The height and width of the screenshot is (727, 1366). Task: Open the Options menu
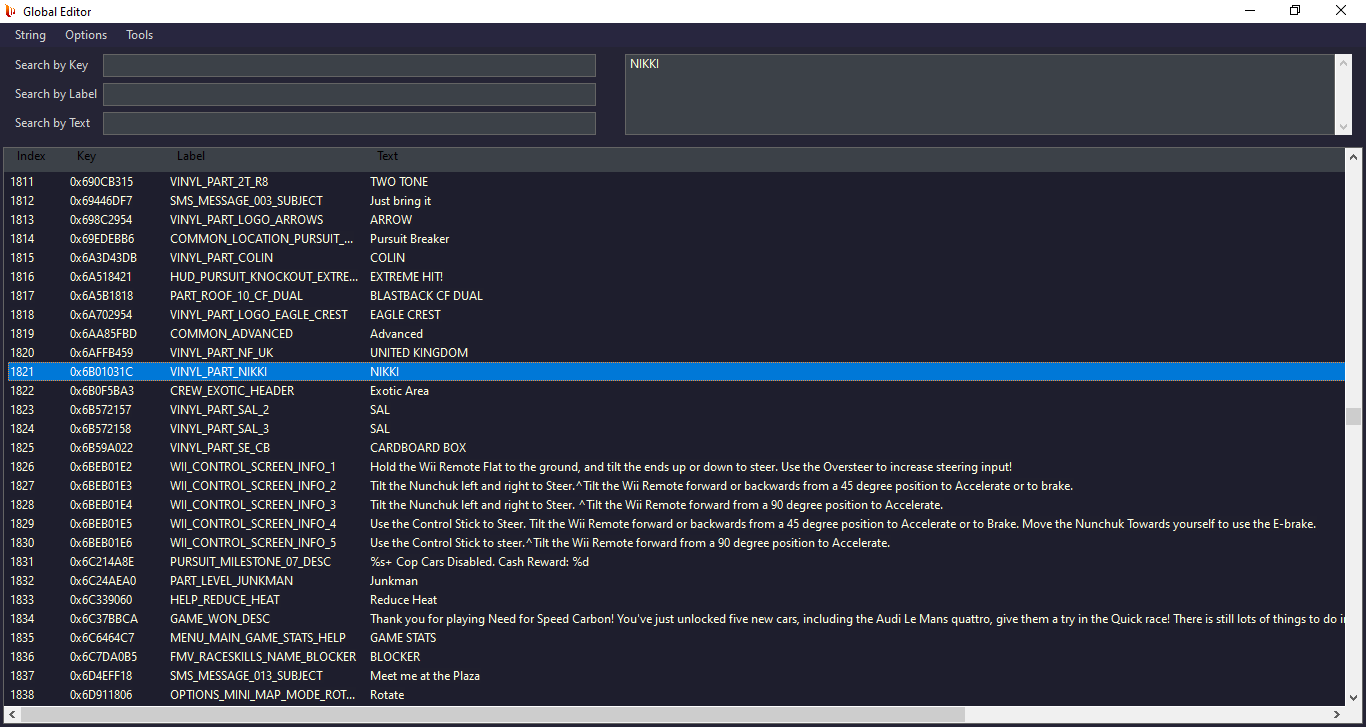coord(86,35)
